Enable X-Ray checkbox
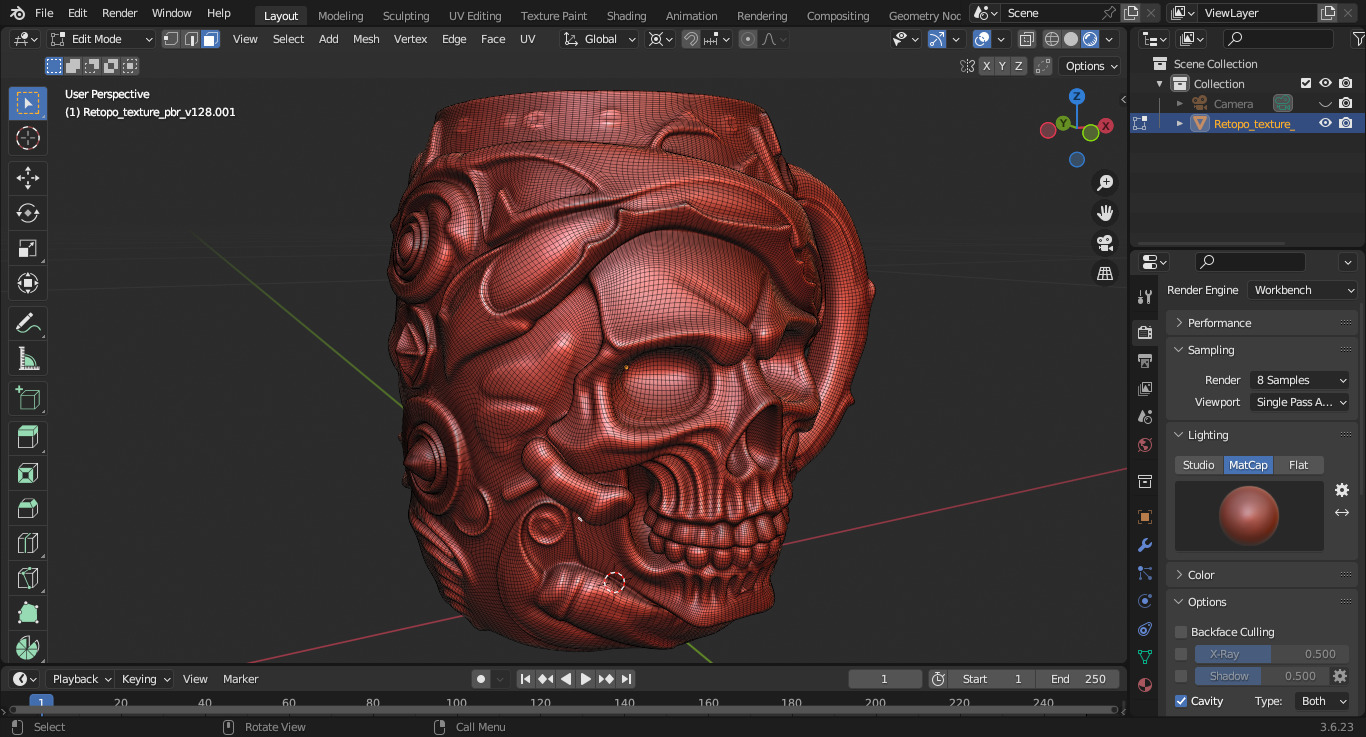Viewport: 1366px width, 737px height. pos(1181,654)
